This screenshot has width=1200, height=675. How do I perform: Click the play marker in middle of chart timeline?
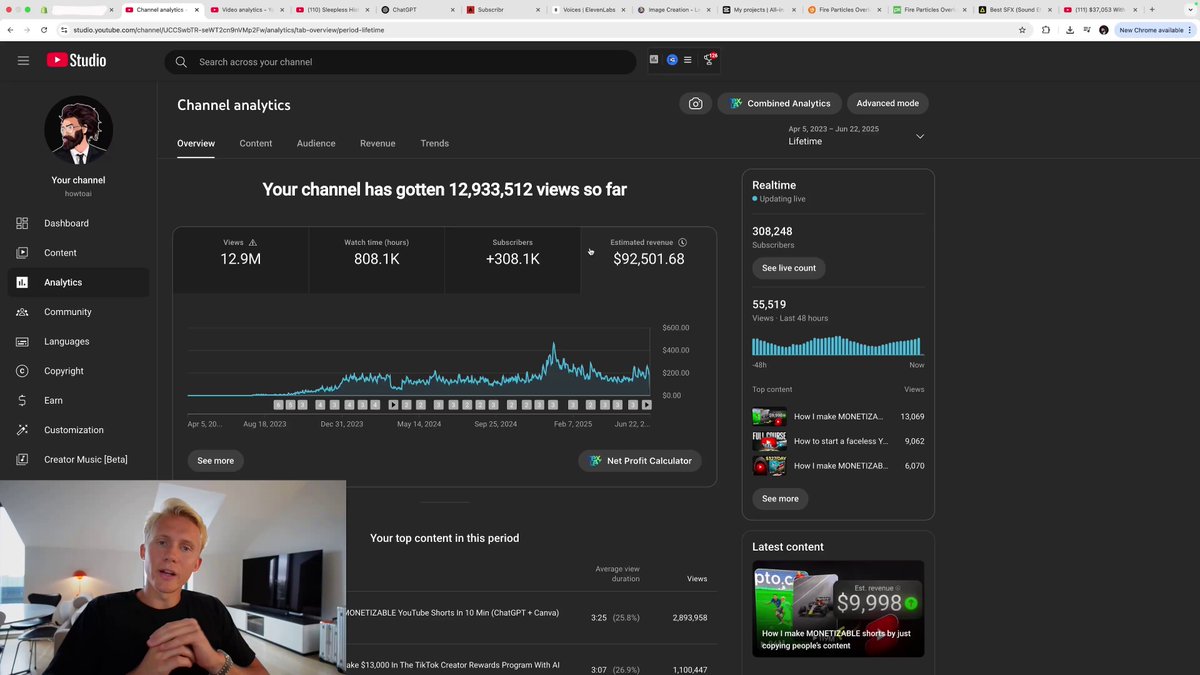pos(393,405)
